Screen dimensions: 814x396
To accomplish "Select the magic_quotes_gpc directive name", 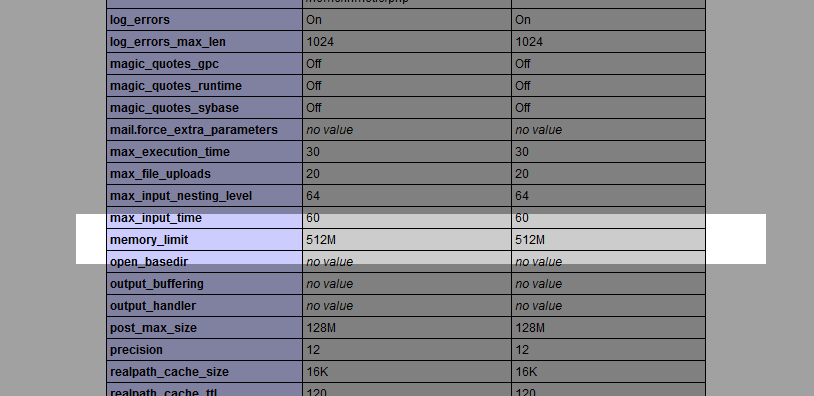I will [x=164, y=64].
